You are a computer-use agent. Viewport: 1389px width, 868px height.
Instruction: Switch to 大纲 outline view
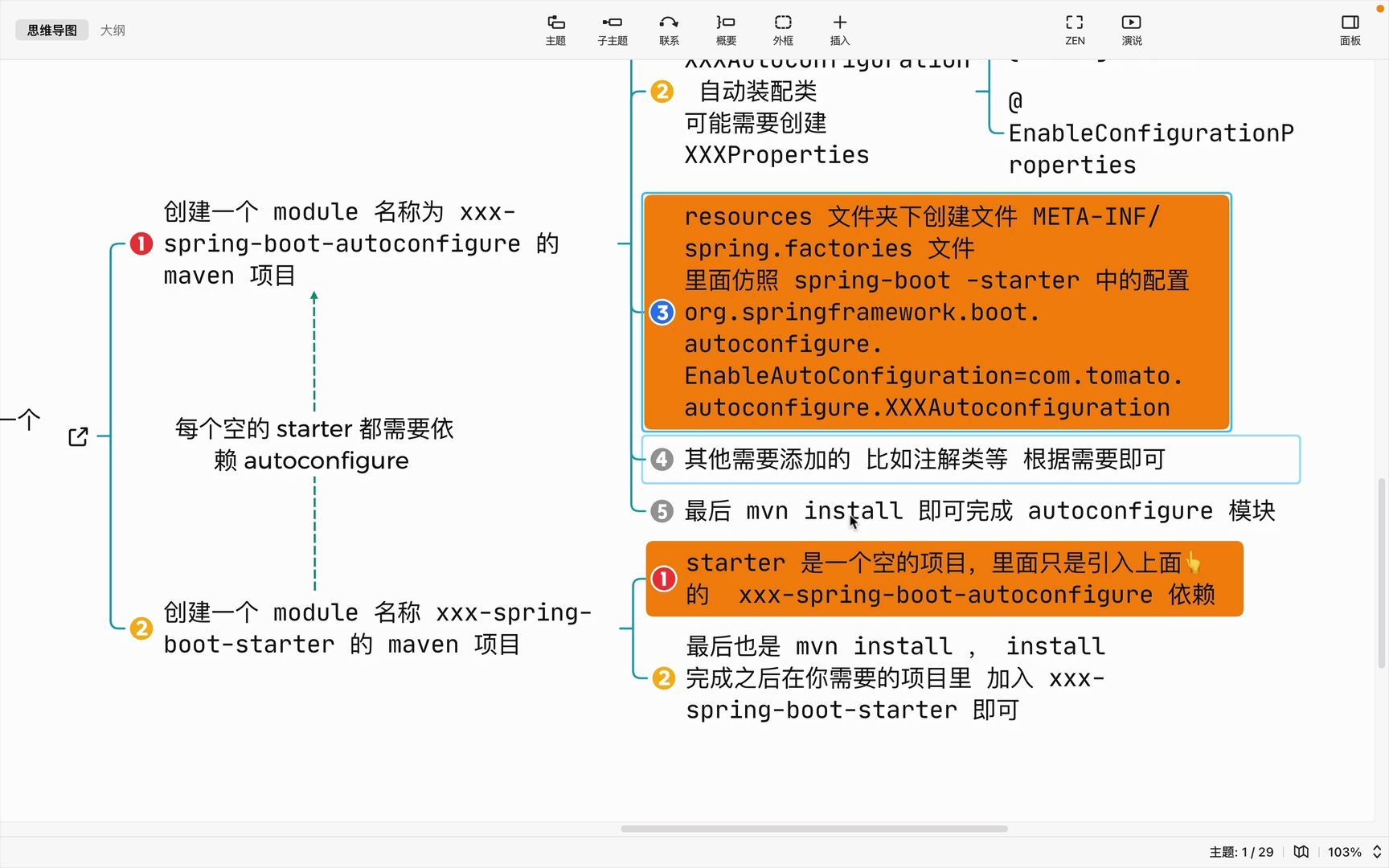pyautogui.click(x=113, y=30)
